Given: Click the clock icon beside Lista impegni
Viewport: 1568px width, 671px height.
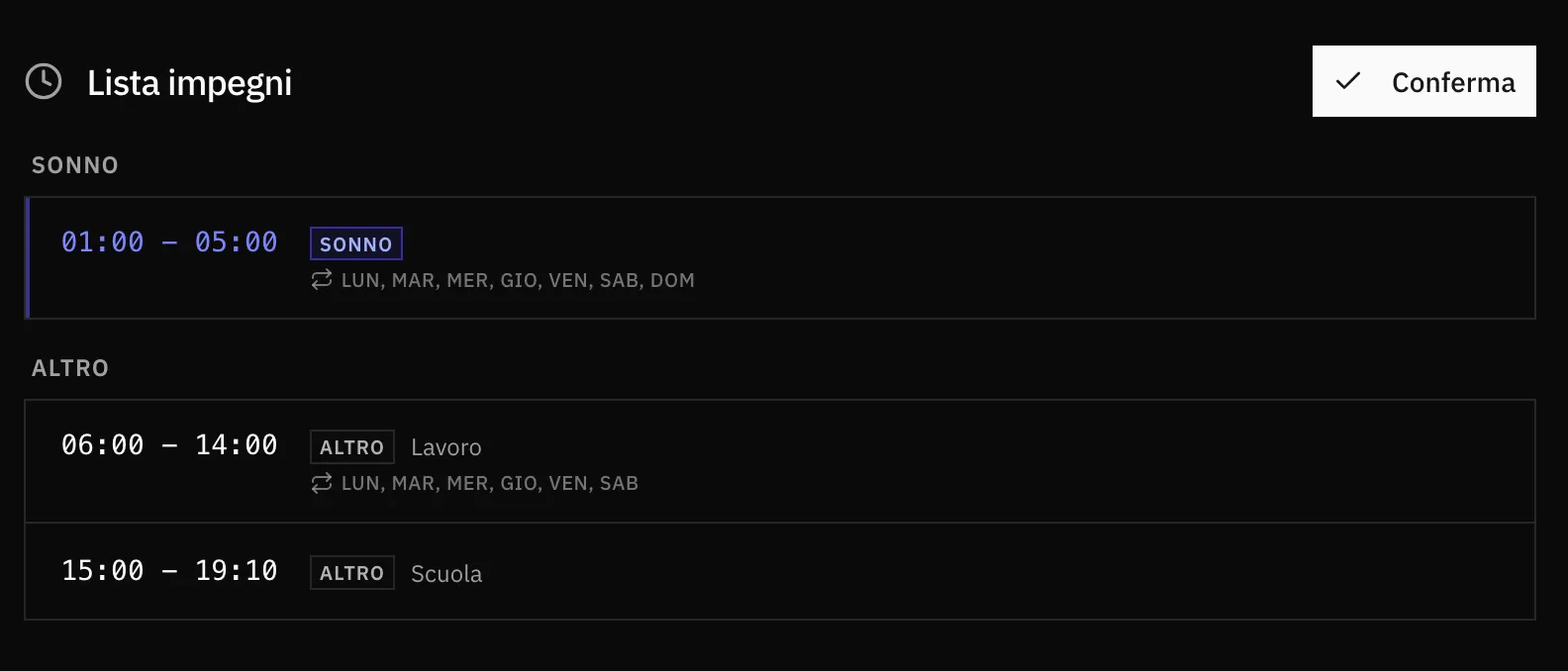Looking at the screenshot, I should (44, 82).
